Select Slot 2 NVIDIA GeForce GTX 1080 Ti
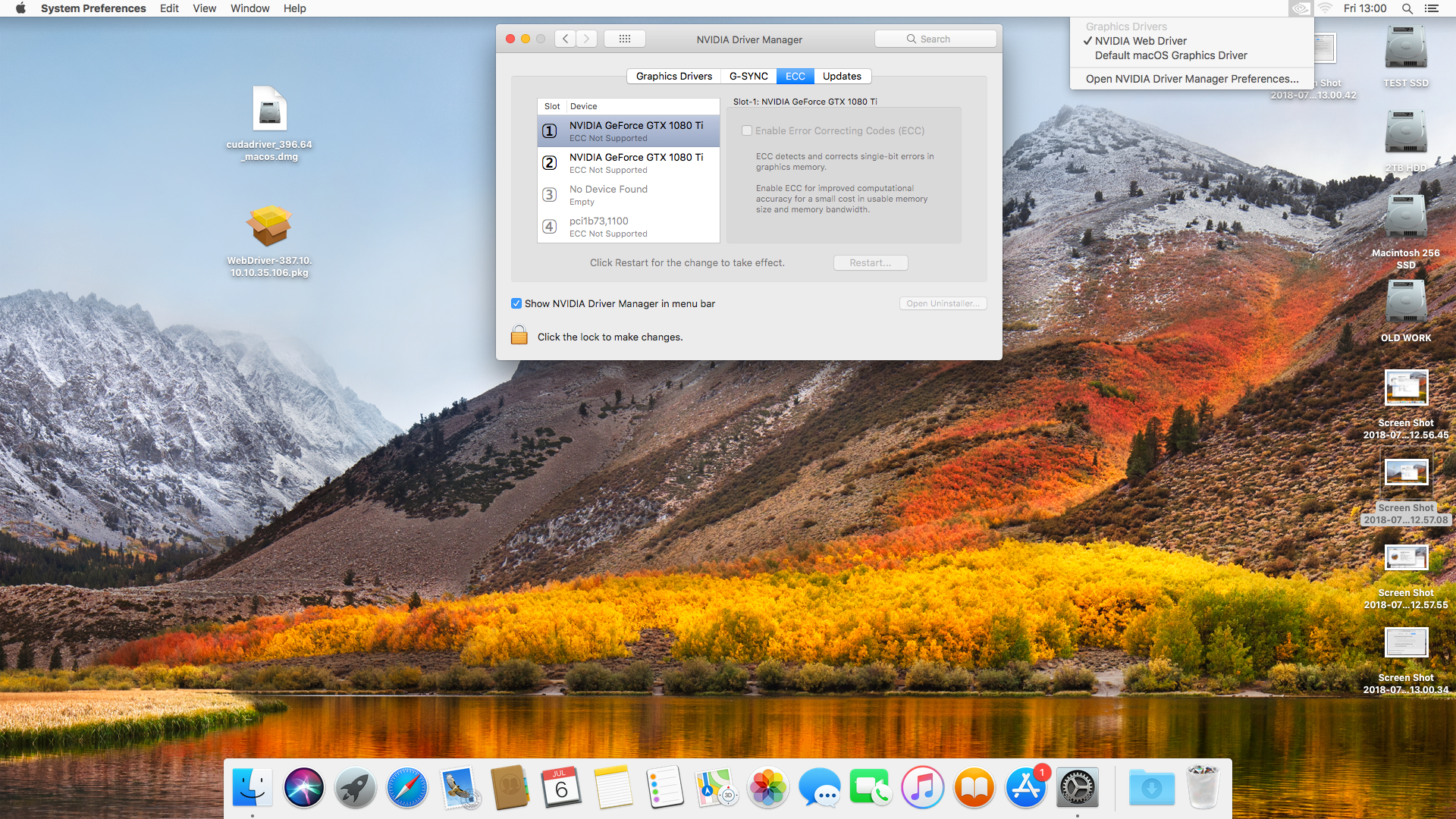Screen dimensions: 1456x819 pyautogui.click(x=636, y=162)
